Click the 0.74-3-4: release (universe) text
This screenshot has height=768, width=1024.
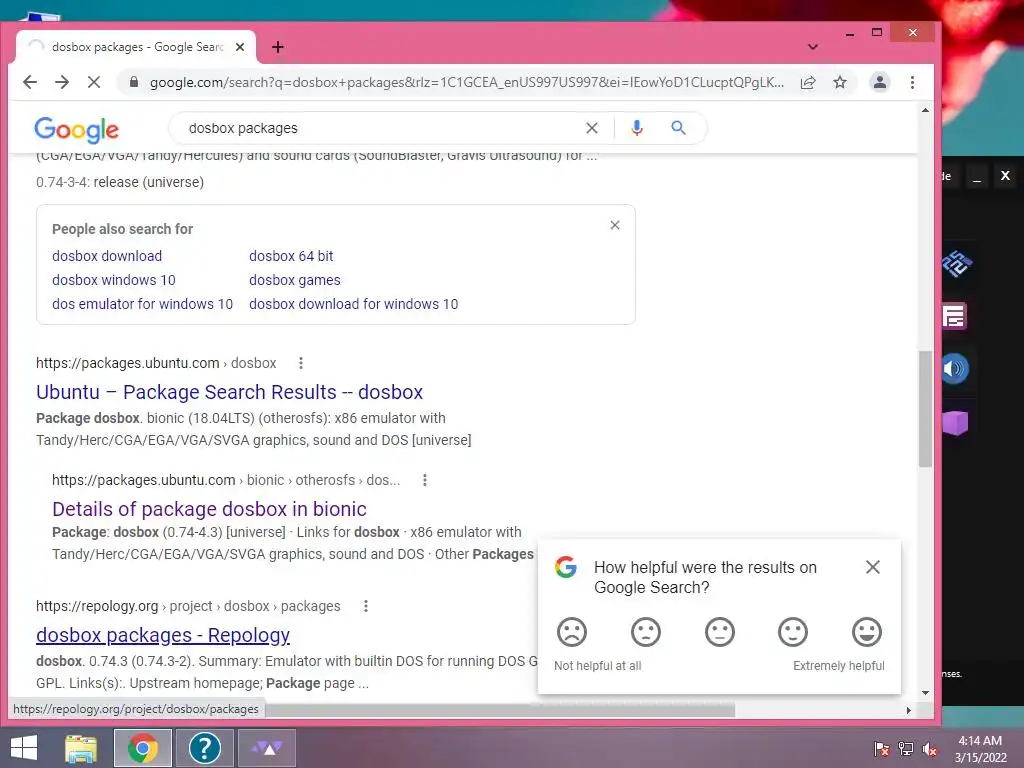[120, 182]
